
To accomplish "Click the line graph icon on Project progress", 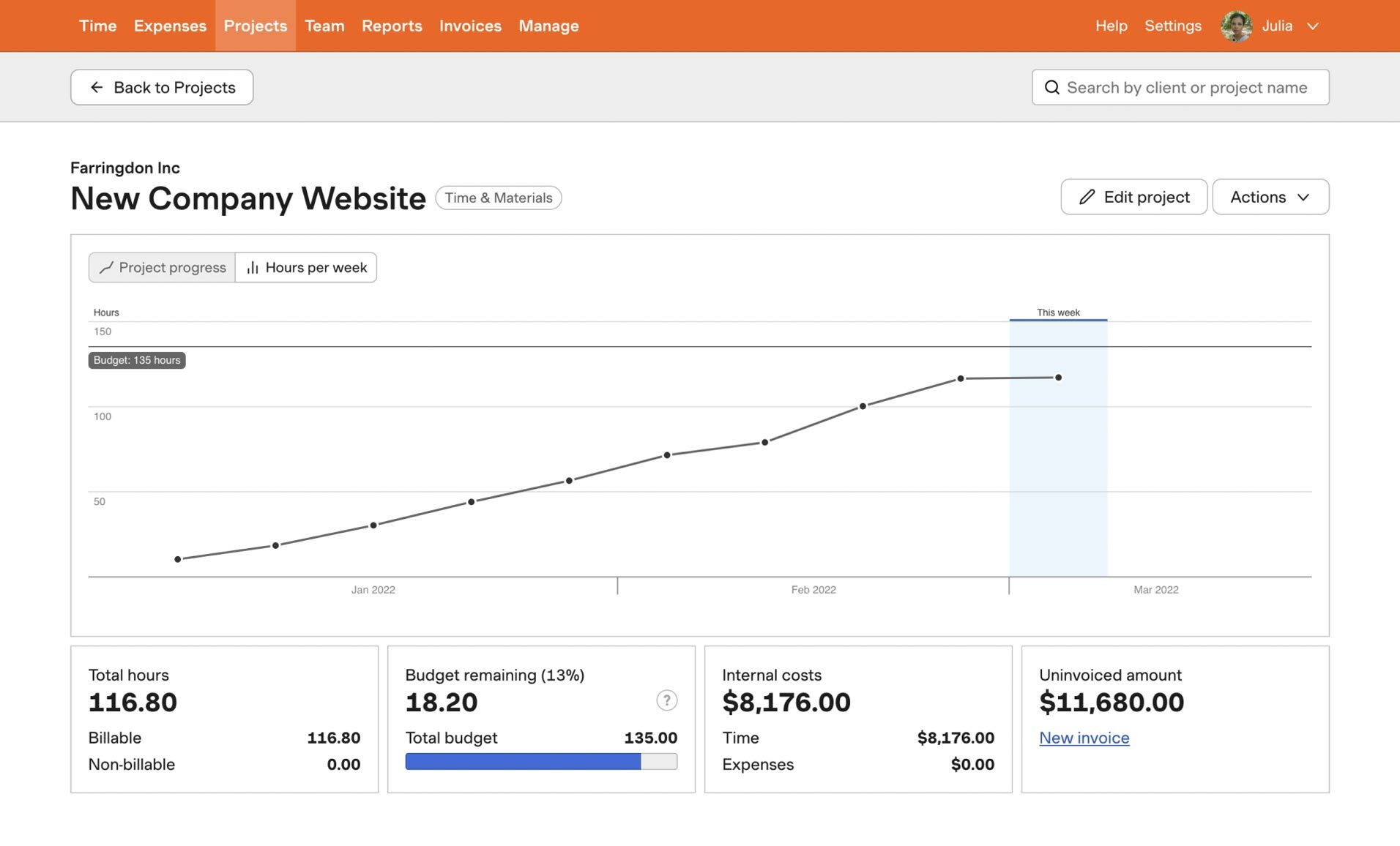I will pos(106,268).
